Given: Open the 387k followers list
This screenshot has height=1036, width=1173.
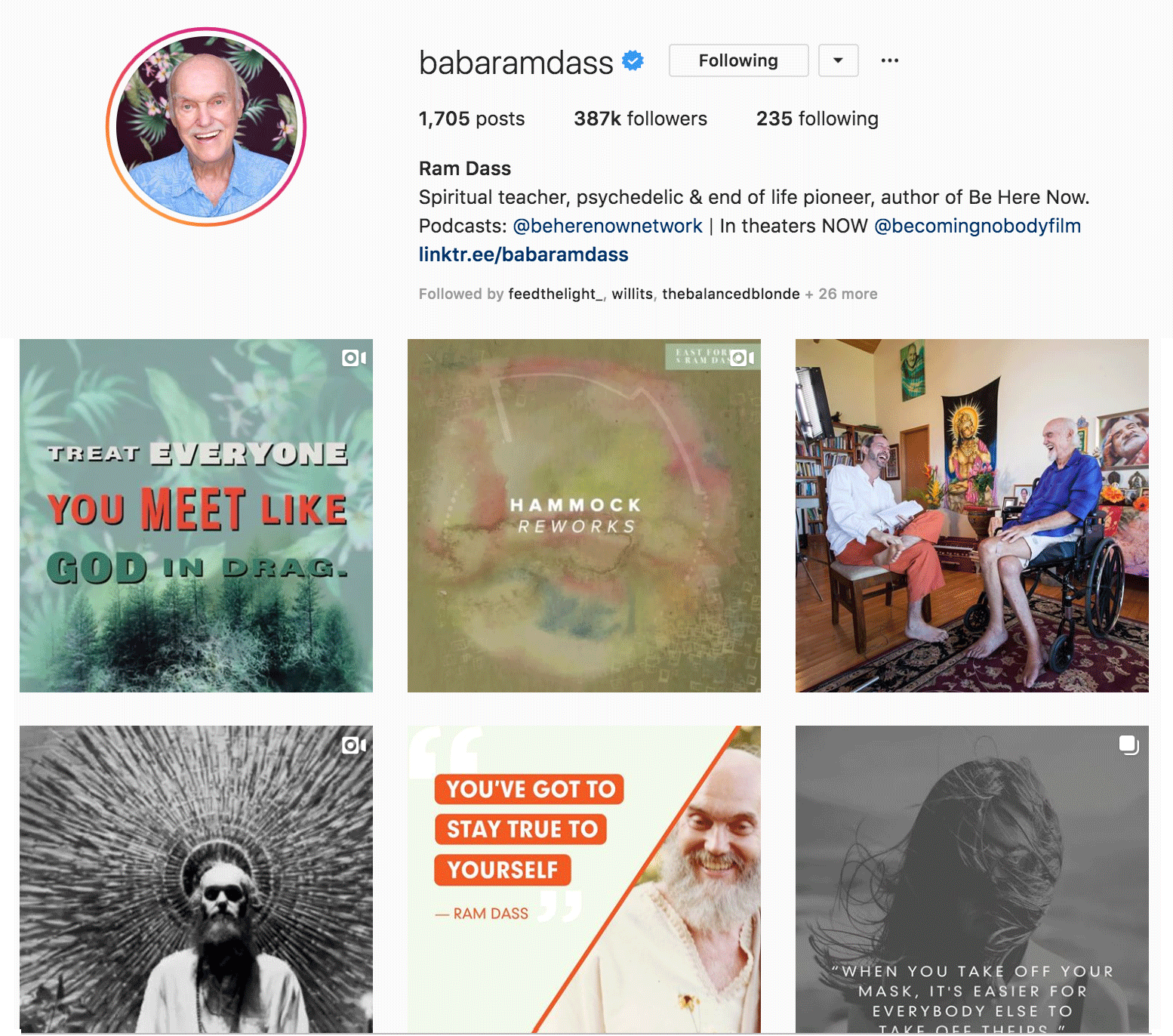Looking at the screenshot, I should (x=640, y=119).
